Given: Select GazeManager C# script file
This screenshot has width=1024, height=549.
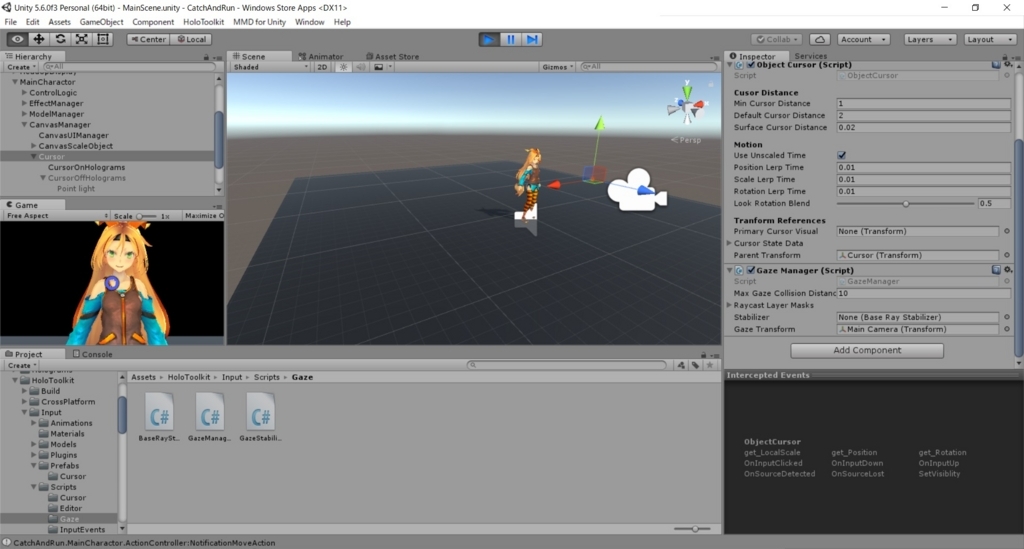Looking at the screenshot, I should click(x=210, y=417).
